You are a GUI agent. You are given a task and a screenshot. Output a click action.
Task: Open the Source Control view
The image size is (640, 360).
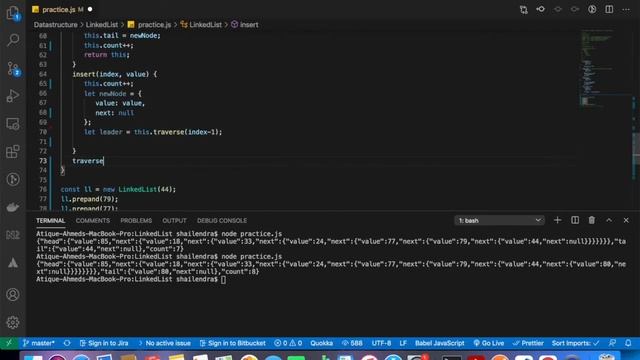click(x=13, y=68)
